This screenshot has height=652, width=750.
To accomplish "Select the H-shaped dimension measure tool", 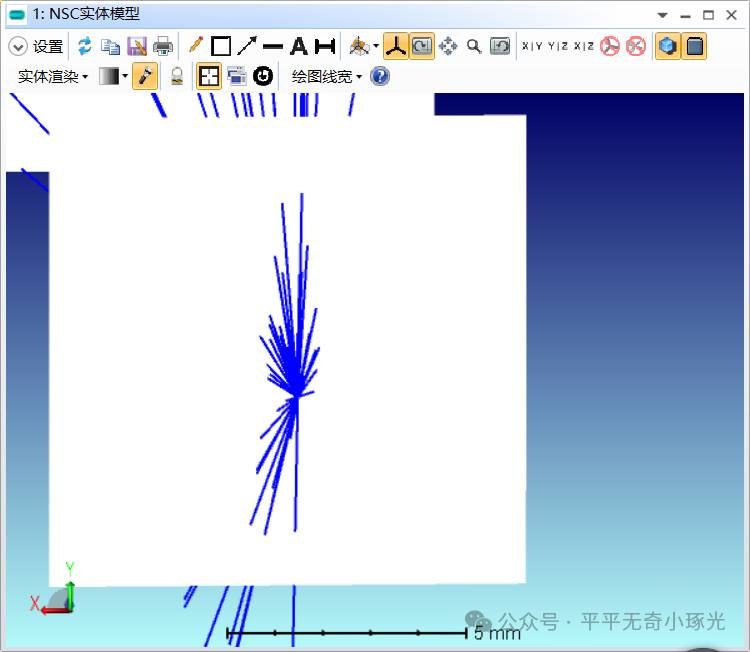I will pos(325,46).
